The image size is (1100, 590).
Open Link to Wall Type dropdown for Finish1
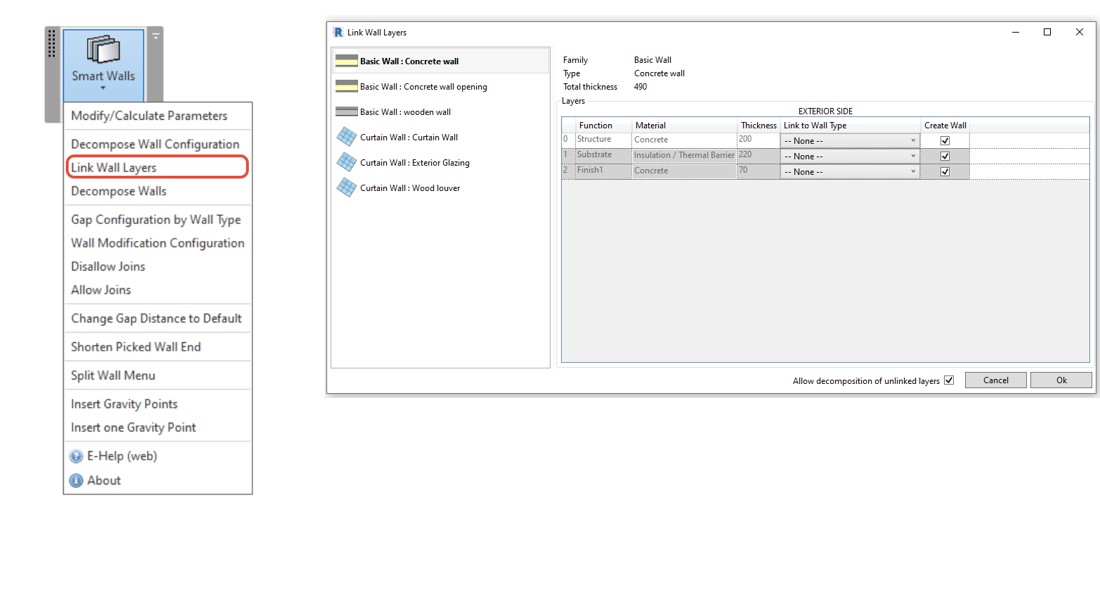pyautogui.click(x=849, y=172)
